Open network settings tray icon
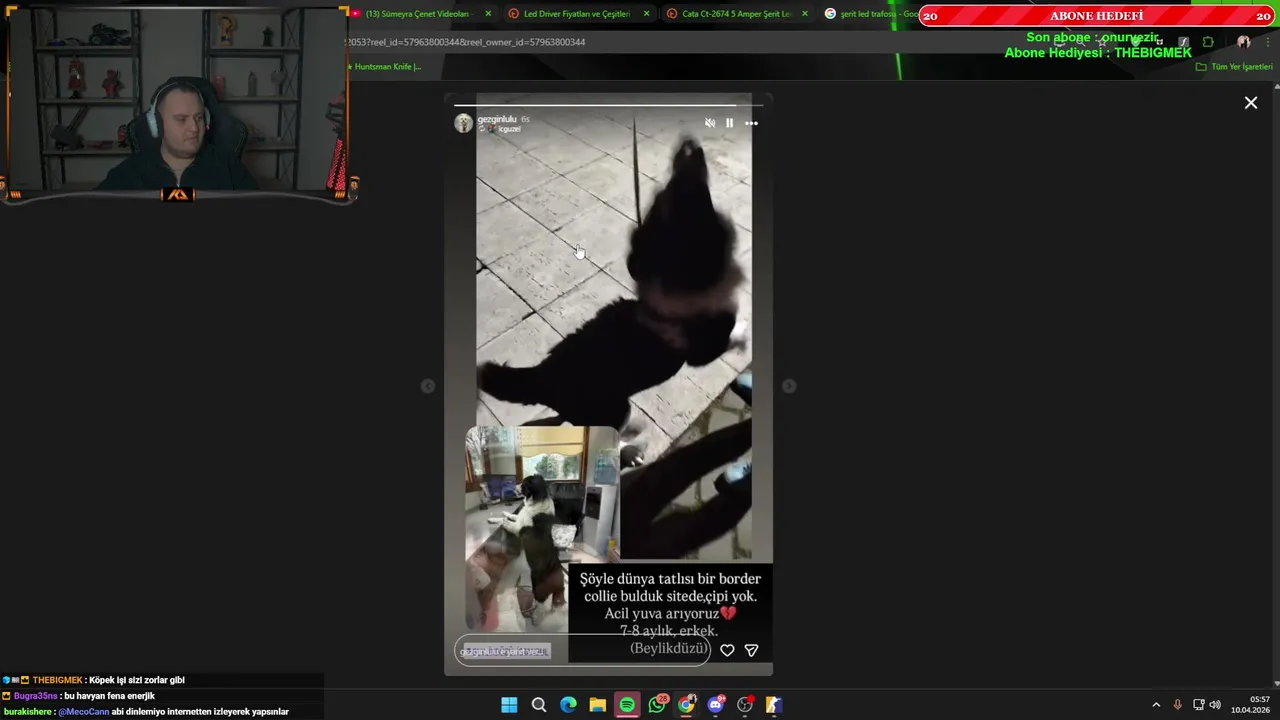 1198,705
